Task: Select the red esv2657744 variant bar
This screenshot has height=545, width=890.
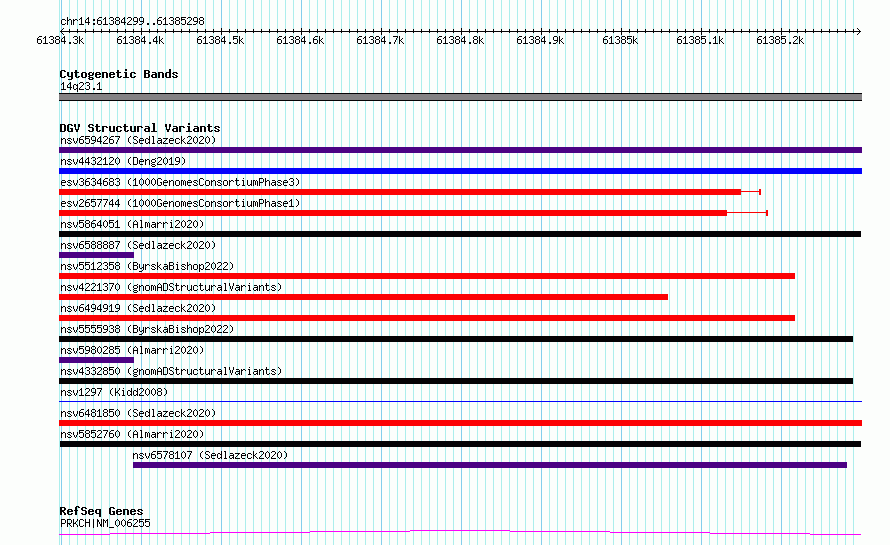Action: pos(393,213)
